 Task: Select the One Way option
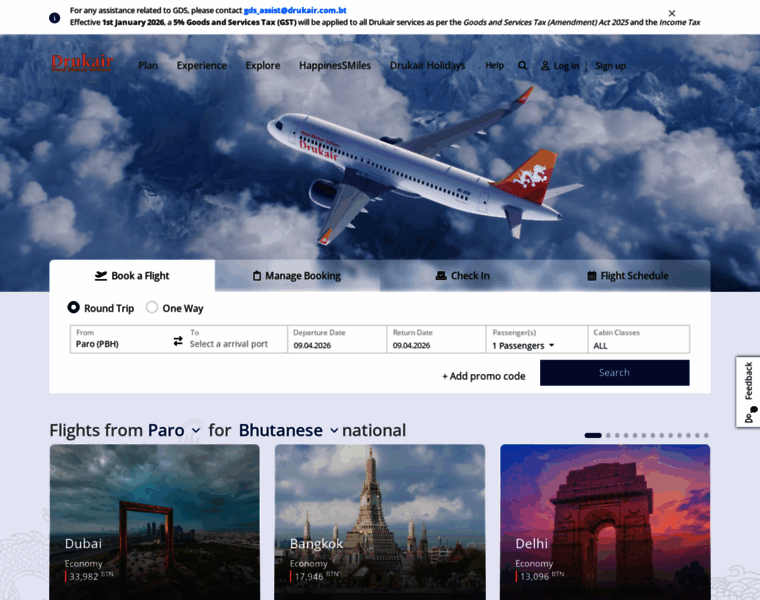tap(174, 308)
